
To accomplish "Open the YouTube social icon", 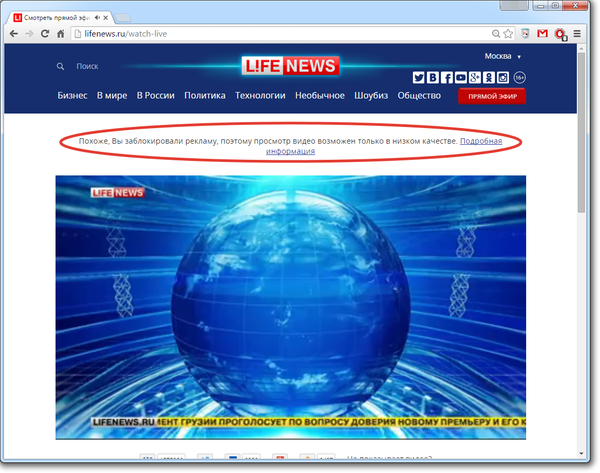I will click(x=461, y=78).
